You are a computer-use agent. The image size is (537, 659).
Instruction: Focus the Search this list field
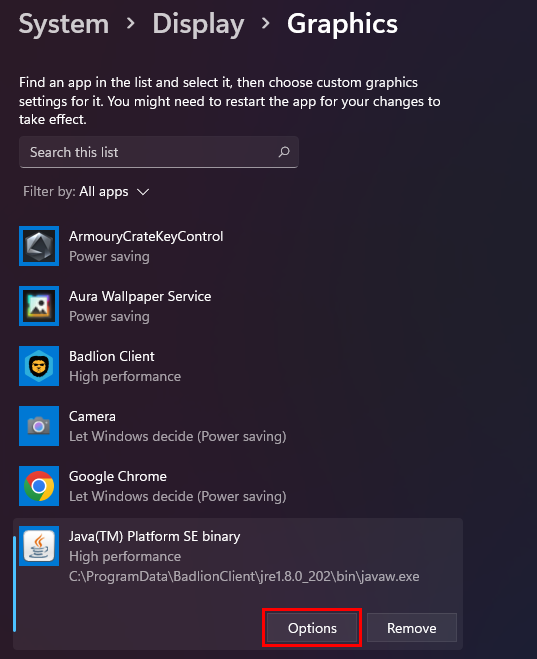point(159,152)
